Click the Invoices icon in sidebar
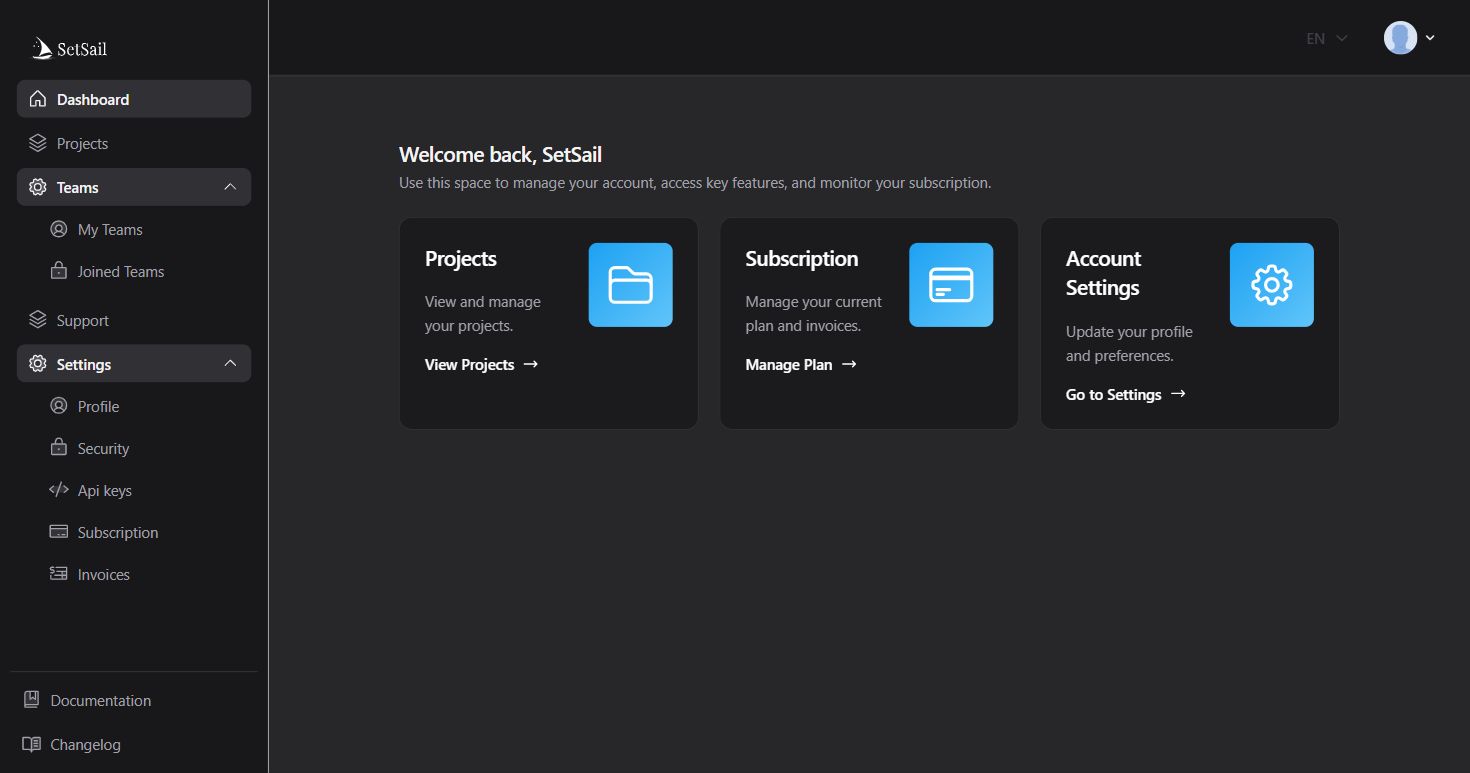Image resolution: width=1470 pixels, height=773 pixels. point(59,574)
